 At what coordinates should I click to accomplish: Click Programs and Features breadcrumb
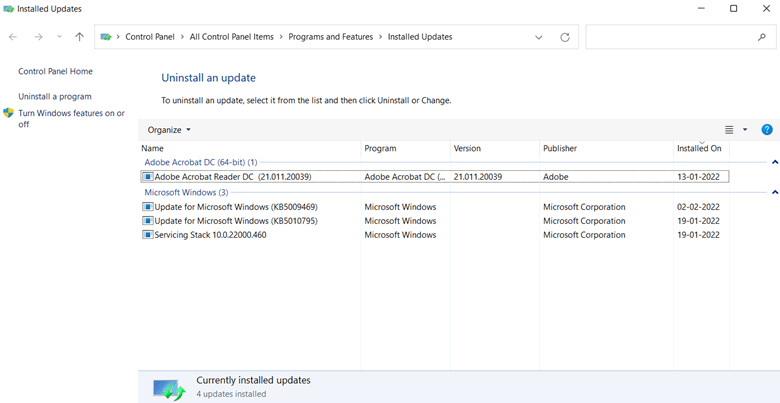pyautogui.click(x=331, y=37)
